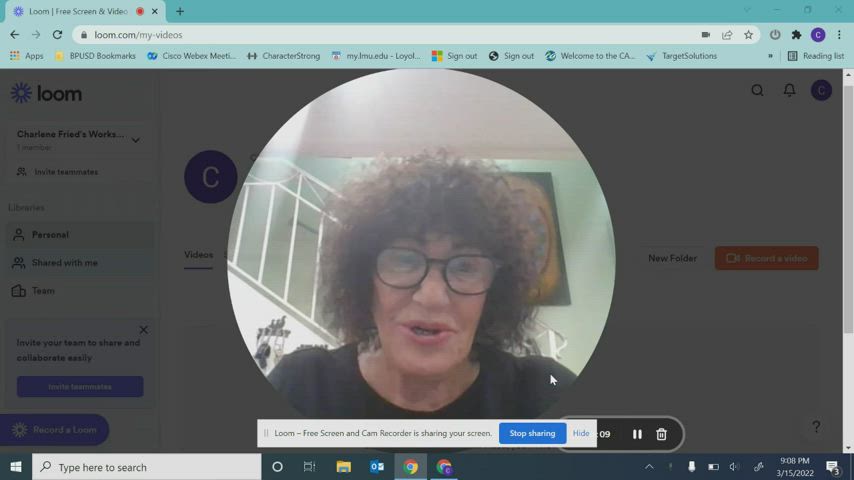Image resolution: width=854 pixels, height=480 pixels.
Task: Select the Videos tab
Action: point(198,255)
